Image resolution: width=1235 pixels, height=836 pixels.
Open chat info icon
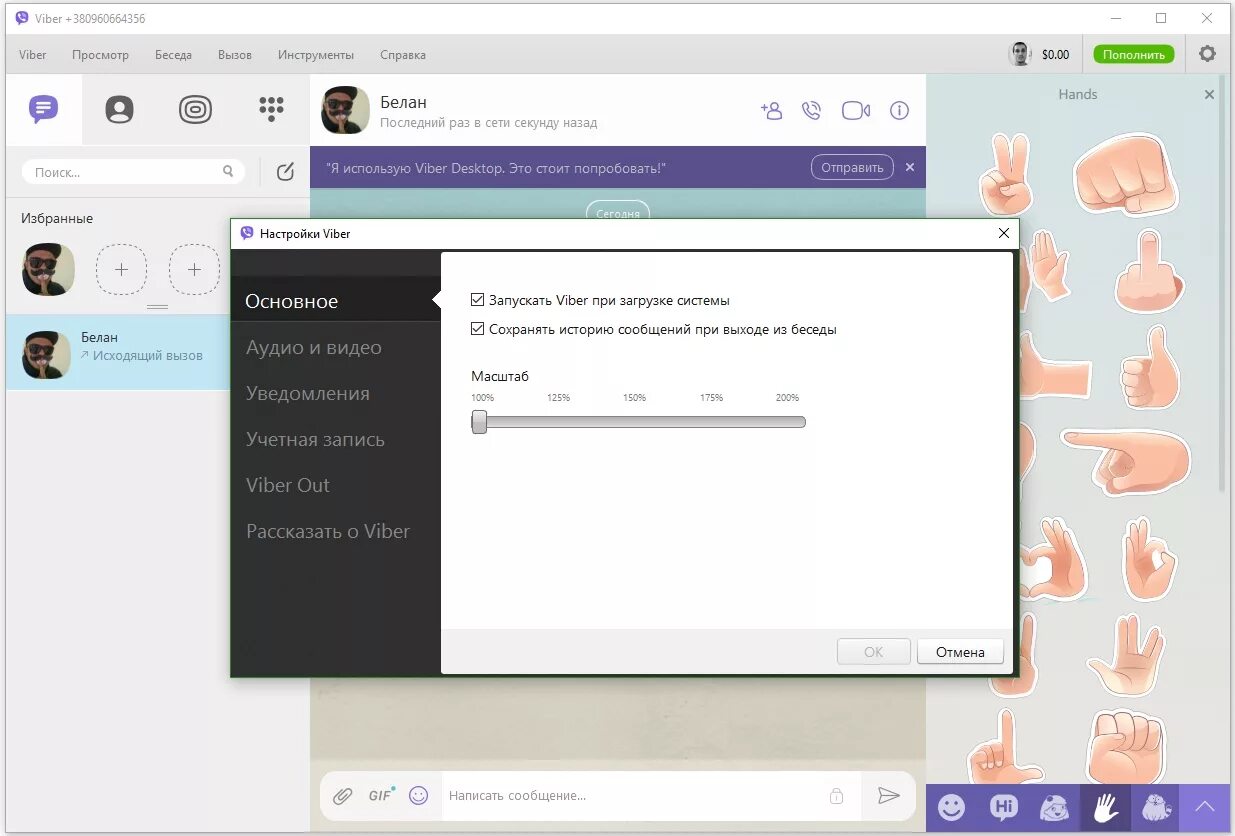[899, 110]
